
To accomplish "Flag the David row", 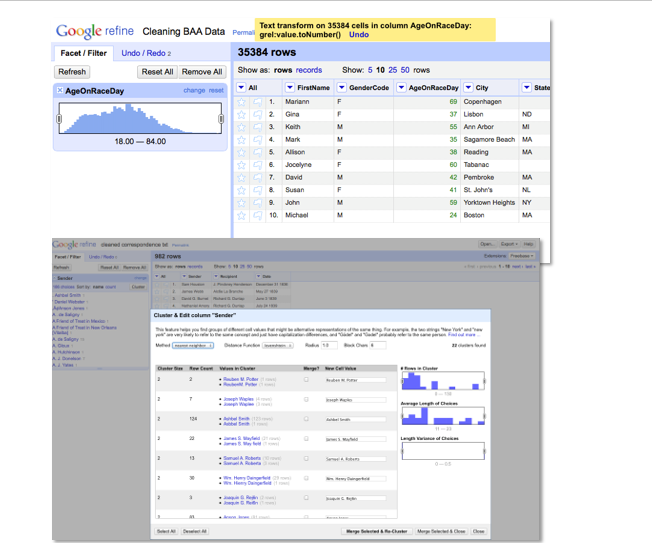I will (x=258, y=178).
